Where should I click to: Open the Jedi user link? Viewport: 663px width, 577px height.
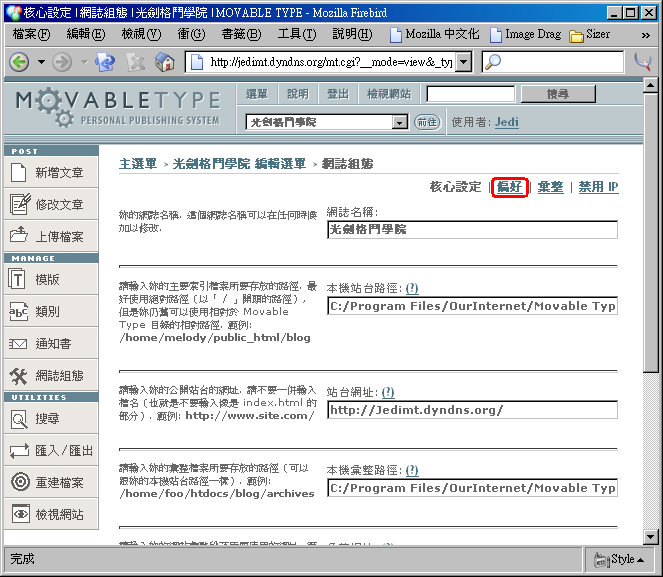pos(507,122)
